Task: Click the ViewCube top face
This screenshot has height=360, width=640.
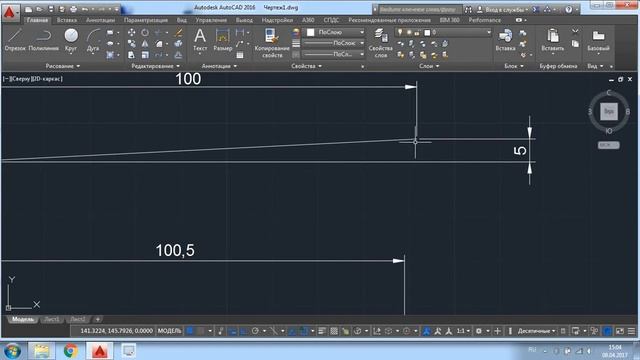Action: click(x=609, y=111)
